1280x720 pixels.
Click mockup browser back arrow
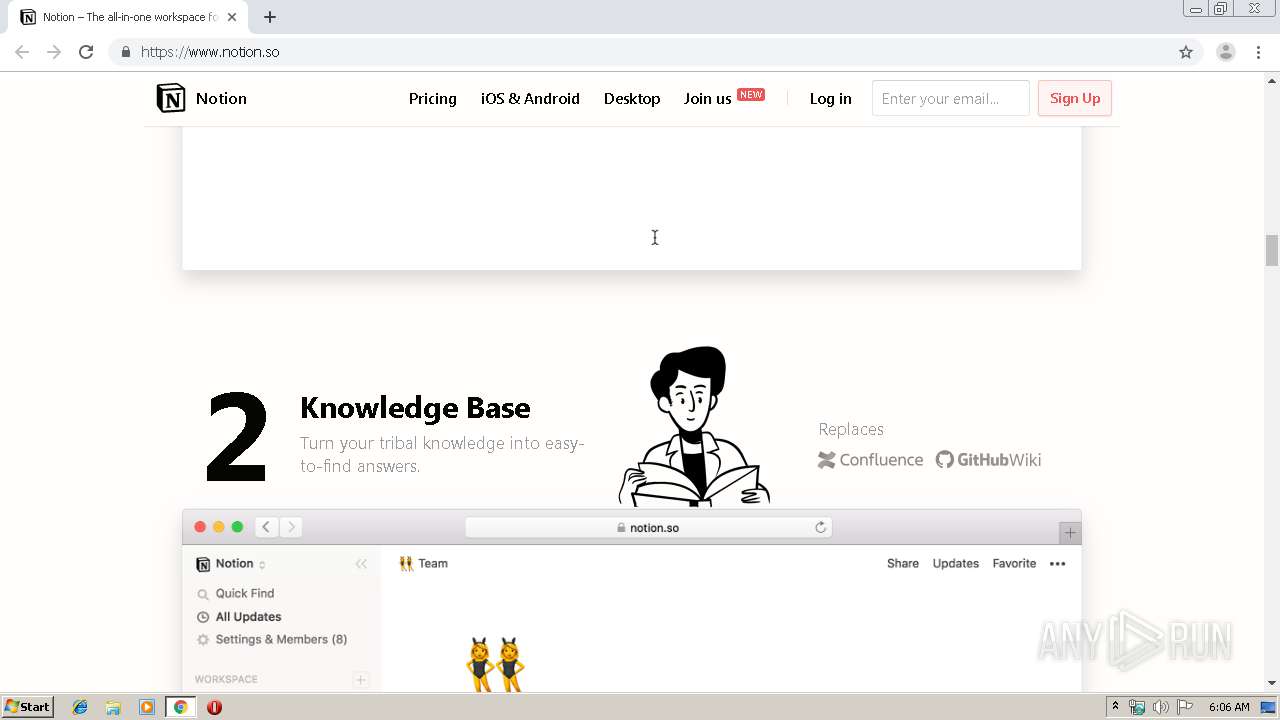click(266, 527)
